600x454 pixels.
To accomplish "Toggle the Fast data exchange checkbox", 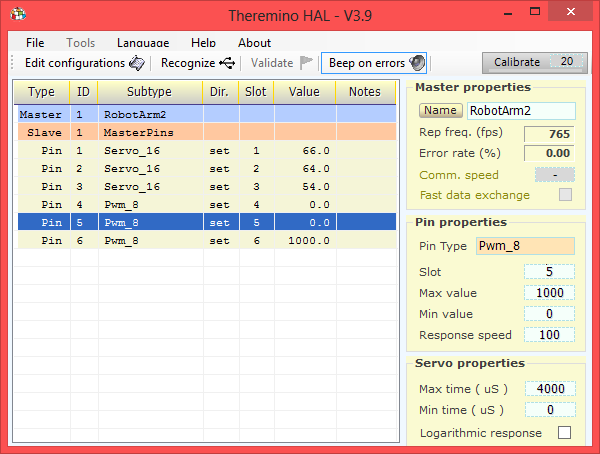I will [566, 195].
